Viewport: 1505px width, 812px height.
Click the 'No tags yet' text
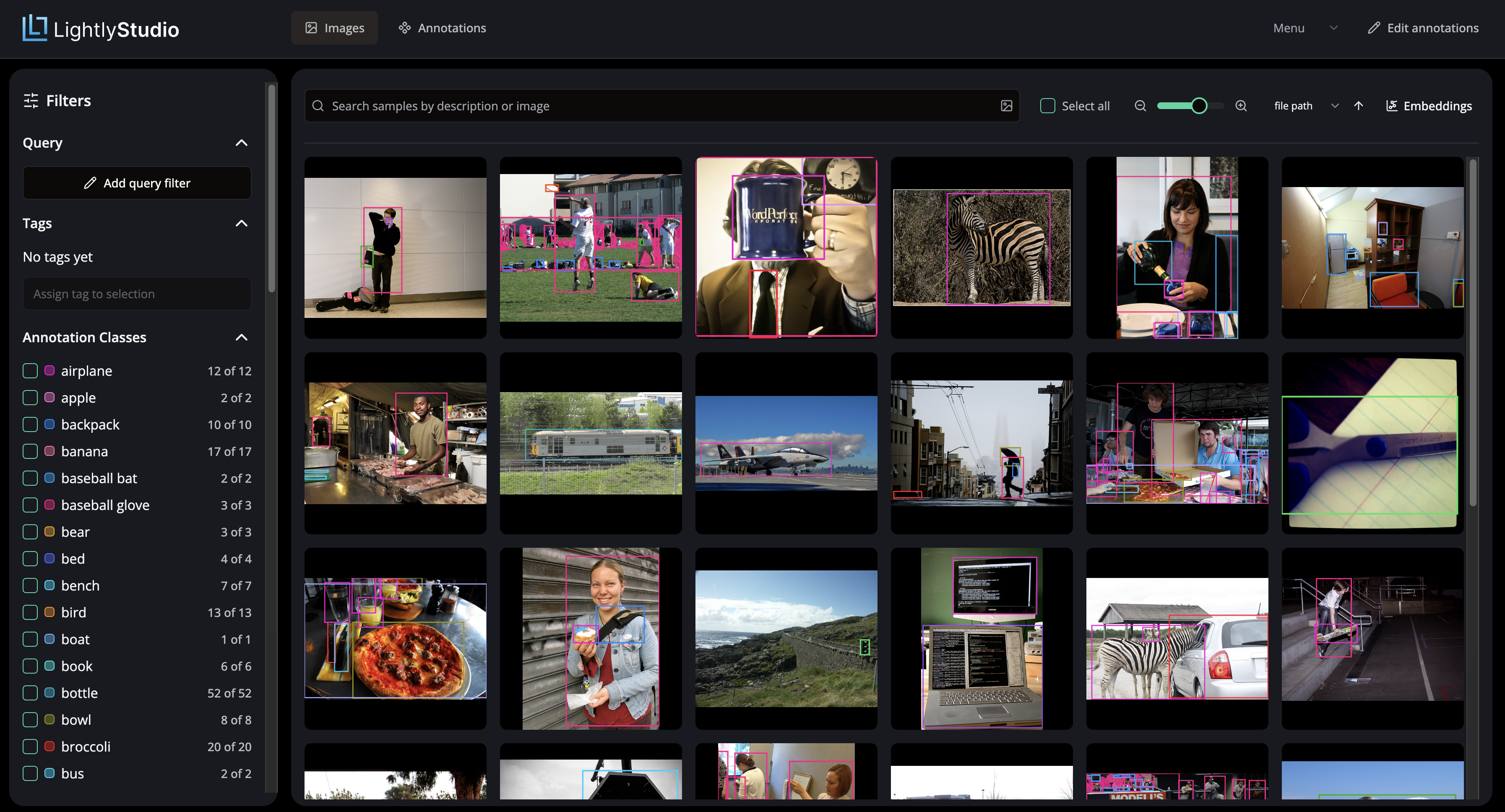point(57,257)
